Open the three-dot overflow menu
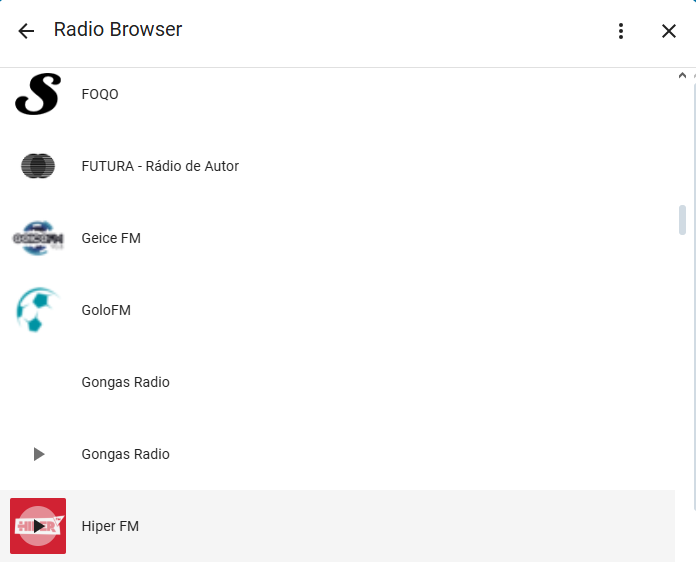The height and width of the screenshot is (578, 696). 621,31
